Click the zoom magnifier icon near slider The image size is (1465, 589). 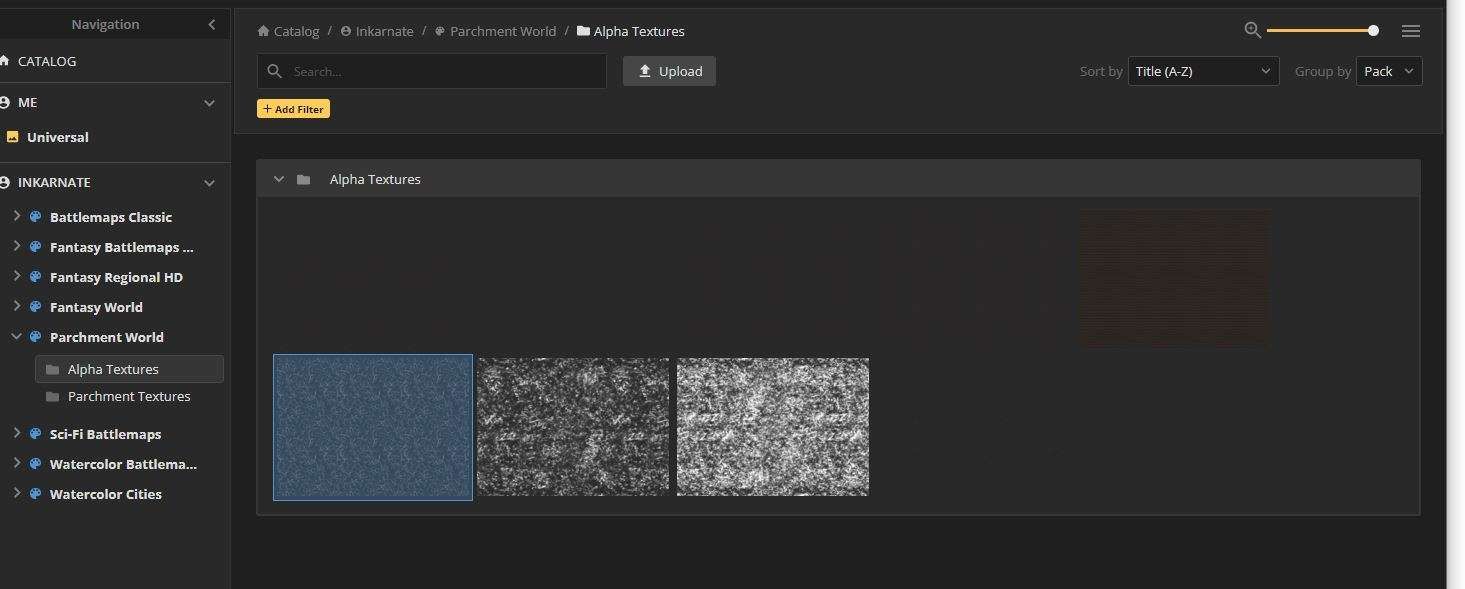(x=1252, y=30)
